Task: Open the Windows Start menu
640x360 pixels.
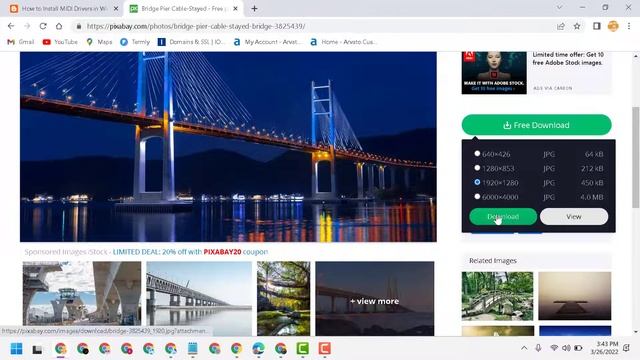Action: tap(16, 349)
